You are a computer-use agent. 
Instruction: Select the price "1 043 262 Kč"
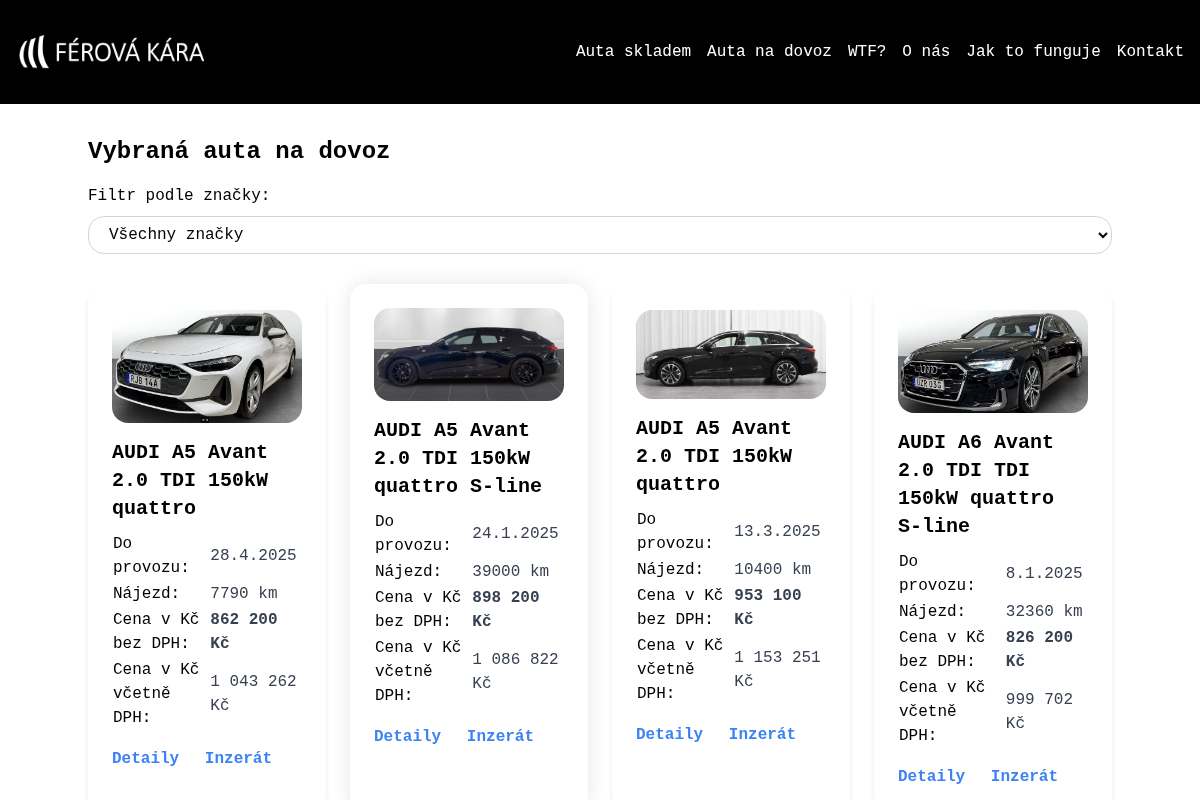(x=253, y=694)
